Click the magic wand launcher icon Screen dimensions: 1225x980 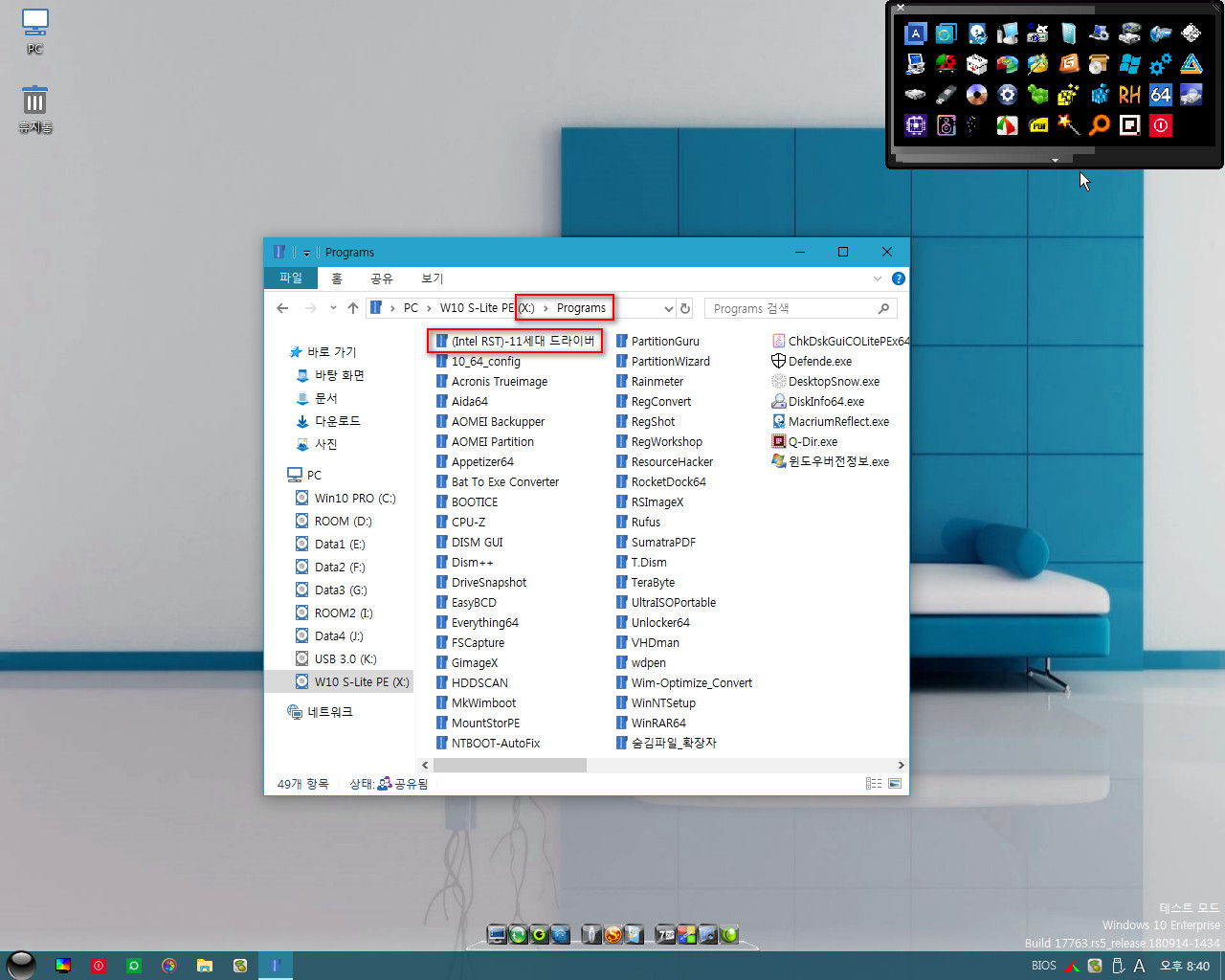(x=1069, y=125)
